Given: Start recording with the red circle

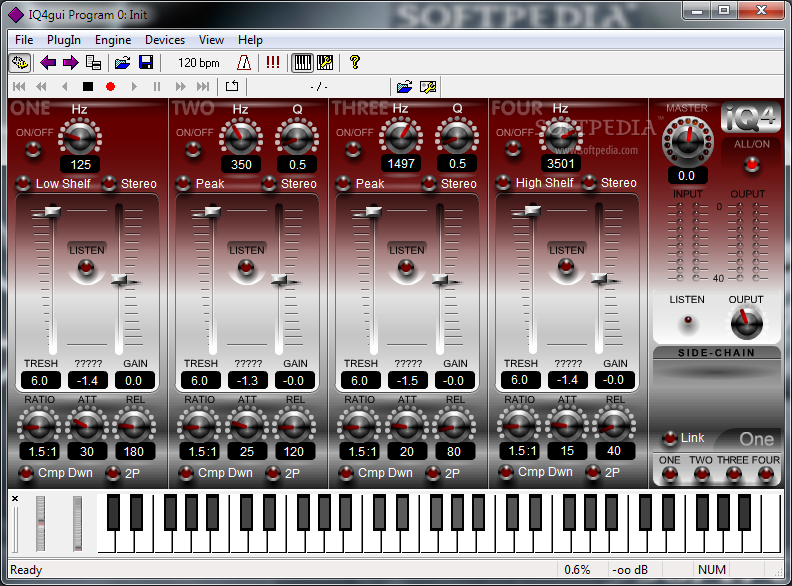Looking at the screenshot, I should (111, 86).
